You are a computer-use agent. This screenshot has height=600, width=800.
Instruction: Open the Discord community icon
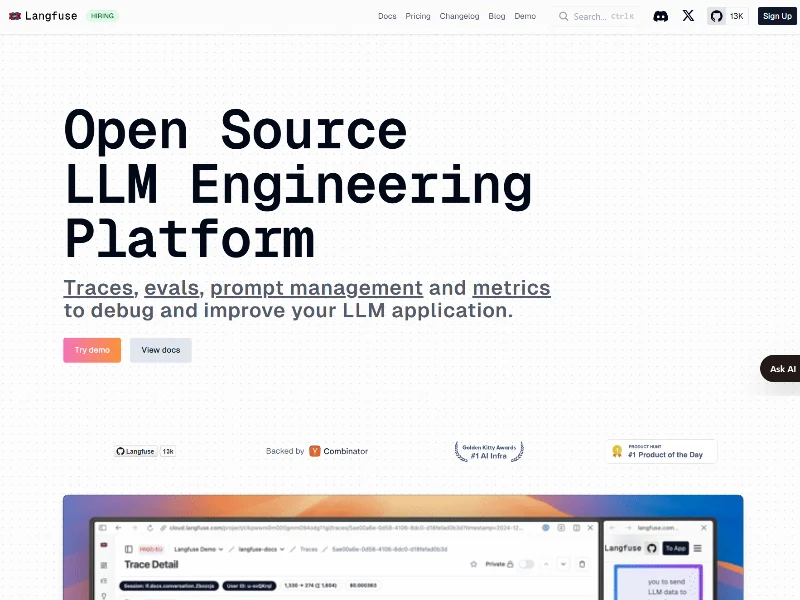[x=661, y=16]
